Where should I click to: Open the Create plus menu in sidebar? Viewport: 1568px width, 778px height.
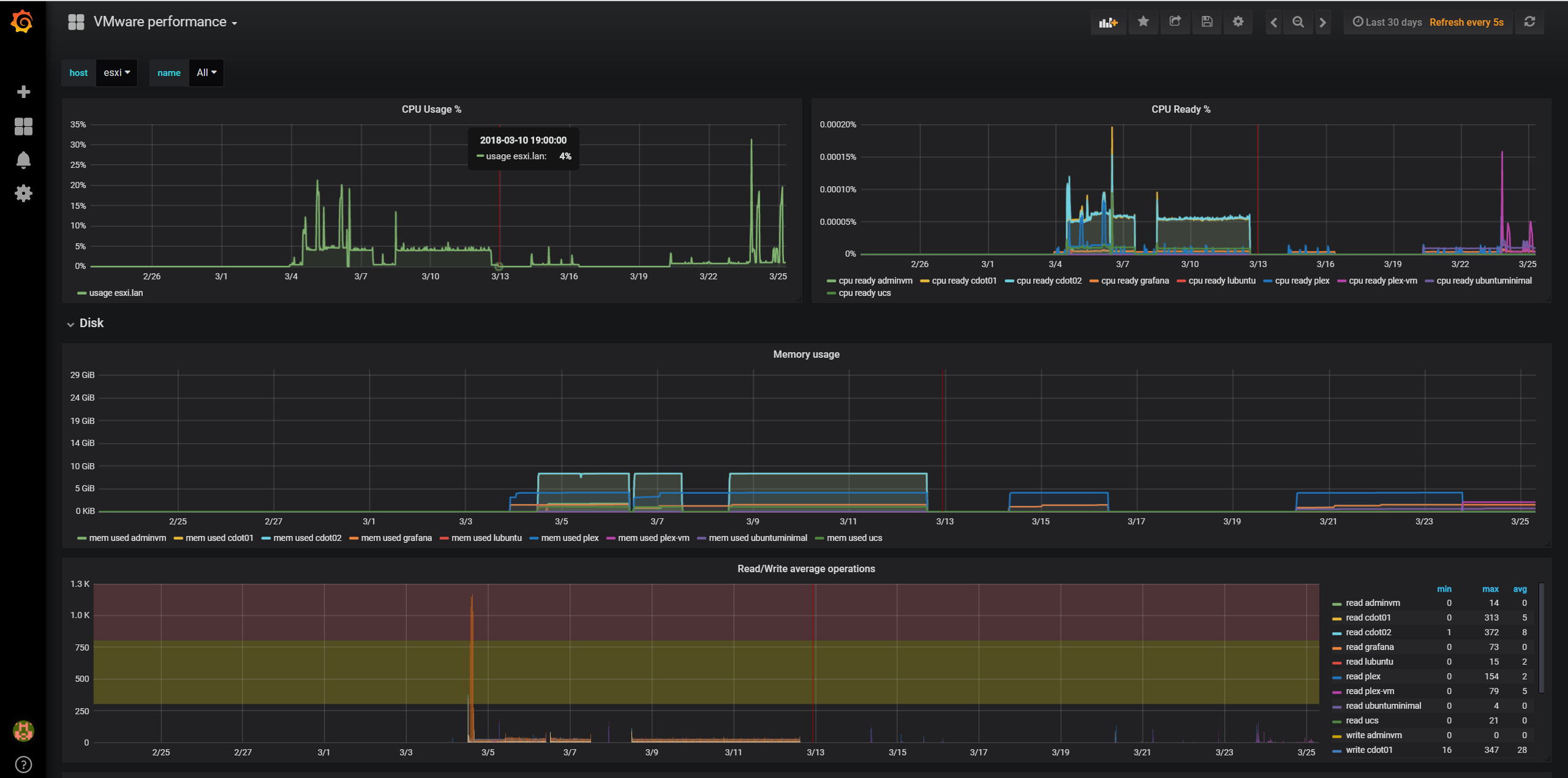tap(23, 92)
